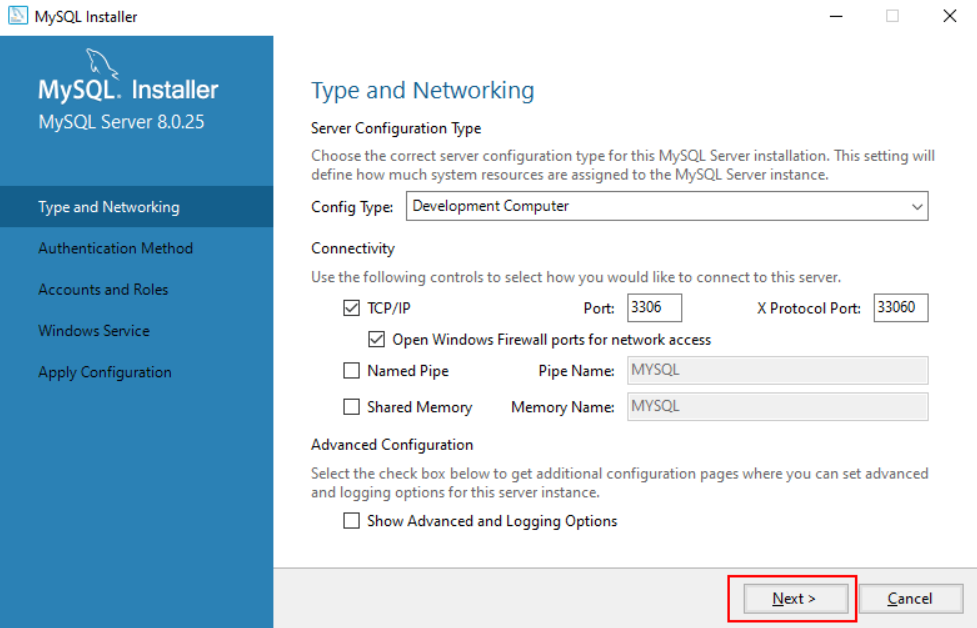Click the 'Connectivity' section label
This screenshot has width=977, height=628.
[x=353, y=249]
